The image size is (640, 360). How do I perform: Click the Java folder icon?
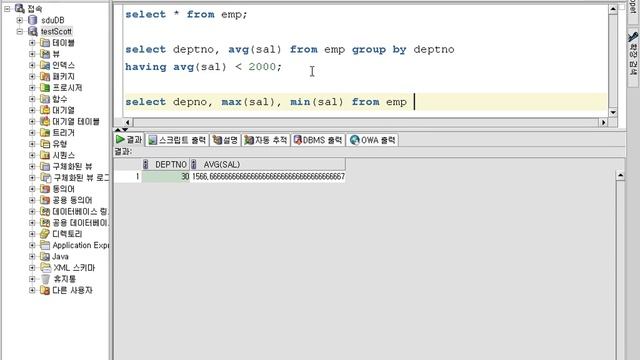[x=45, y=256]
